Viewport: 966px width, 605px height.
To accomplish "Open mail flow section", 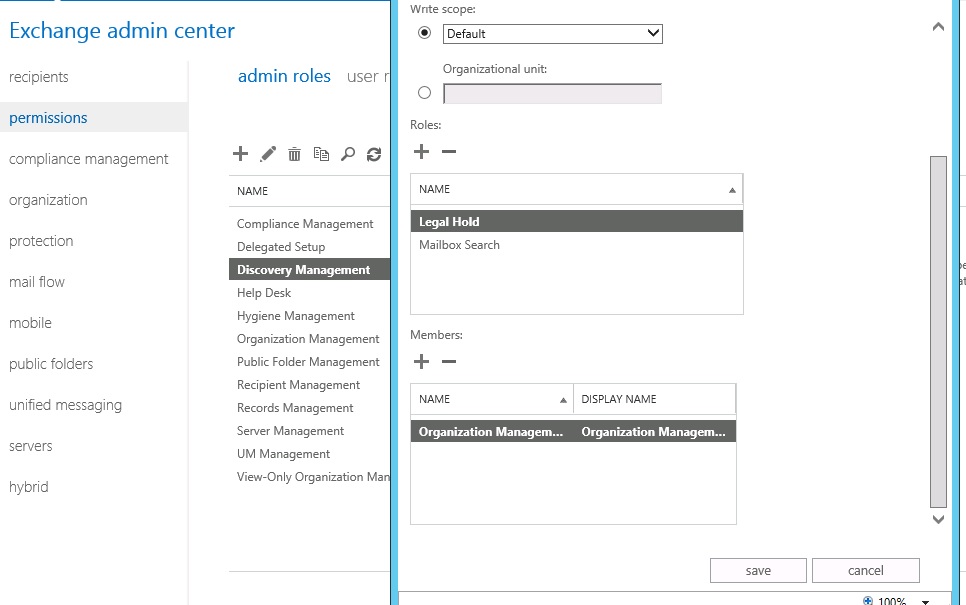I will (36, 282).
